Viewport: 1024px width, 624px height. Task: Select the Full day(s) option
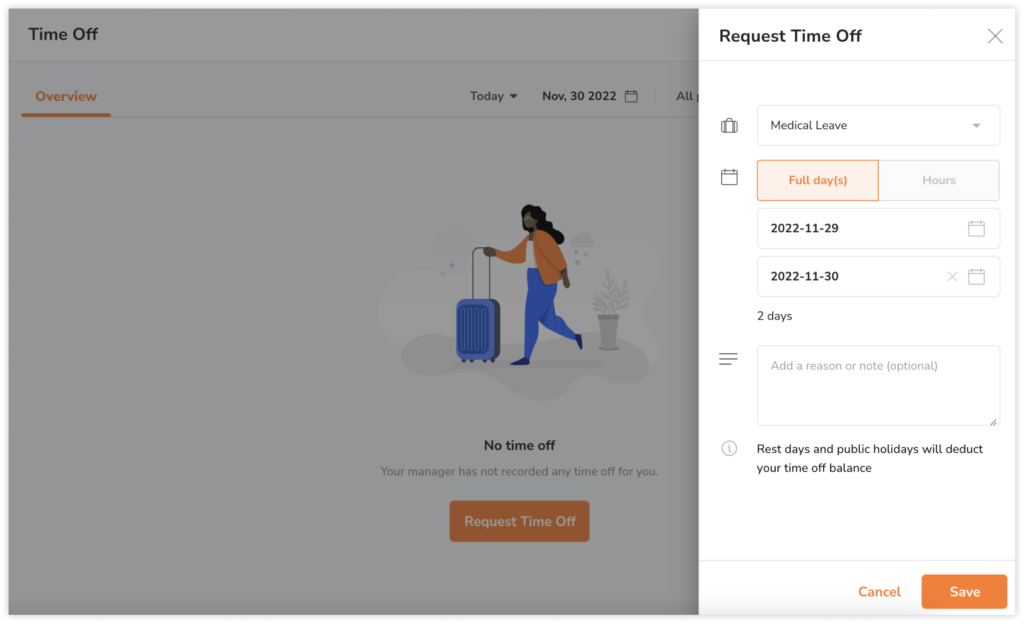coord(817,181)
